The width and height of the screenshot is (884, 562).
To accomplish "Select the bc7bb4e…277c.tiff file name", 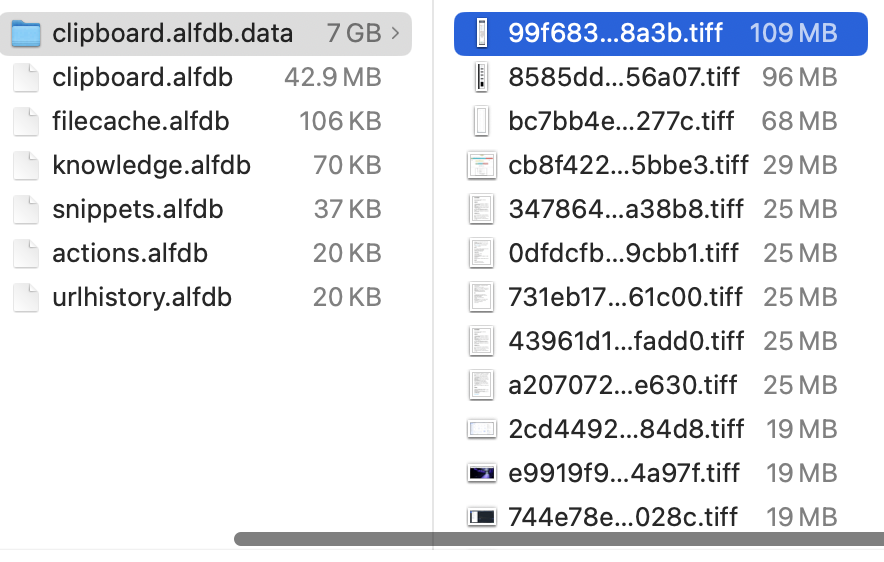I will (621, 122).
